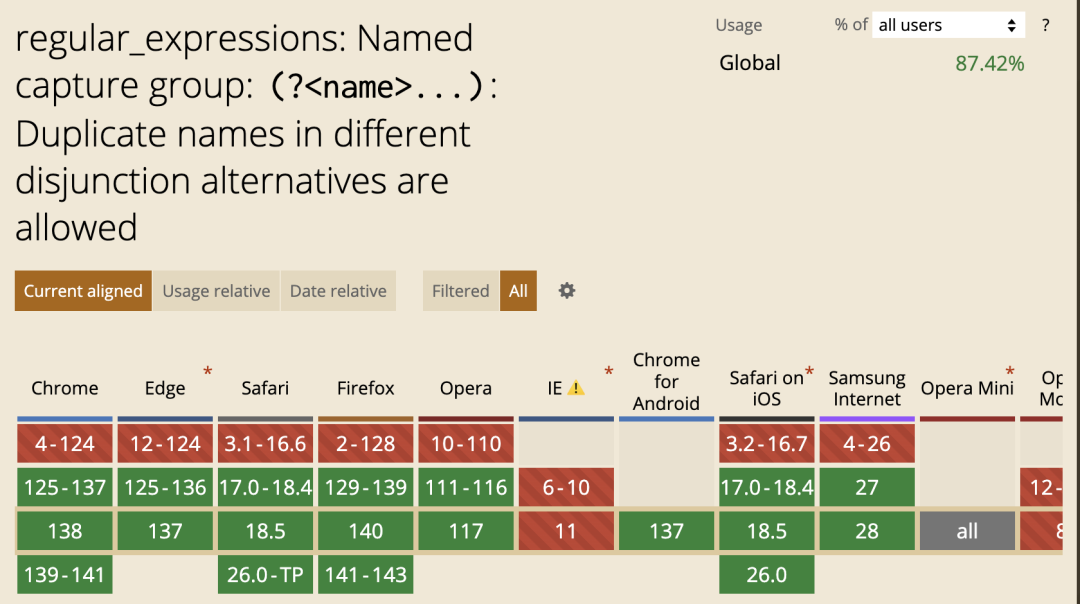Switch to Date relative view
Screen dimensions: 1080x604
[338, 291]
